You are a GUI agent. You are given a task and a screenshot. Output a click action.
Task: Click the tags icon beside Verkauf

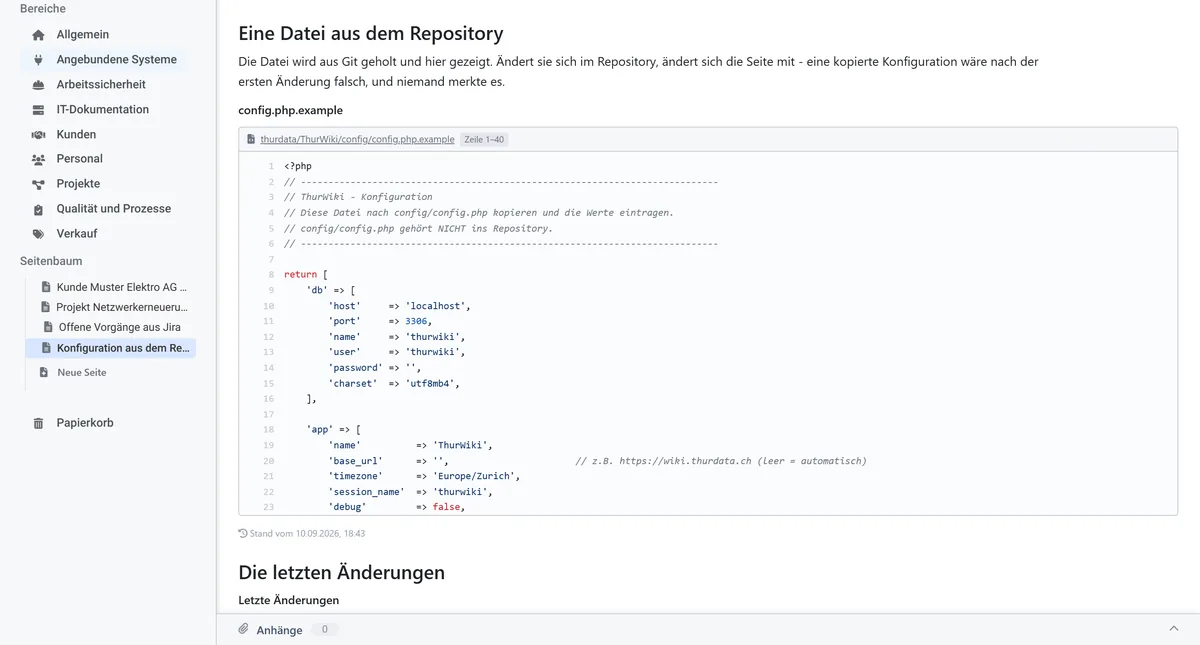tap(38, 234)
